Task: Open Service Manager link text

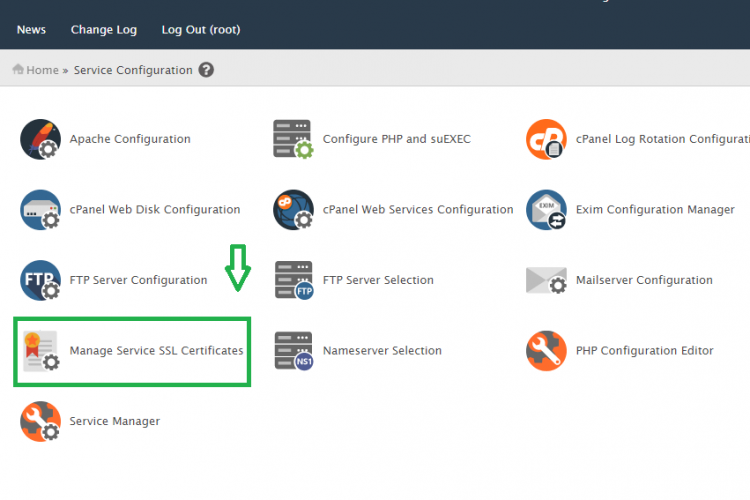Action: (115, 421)
